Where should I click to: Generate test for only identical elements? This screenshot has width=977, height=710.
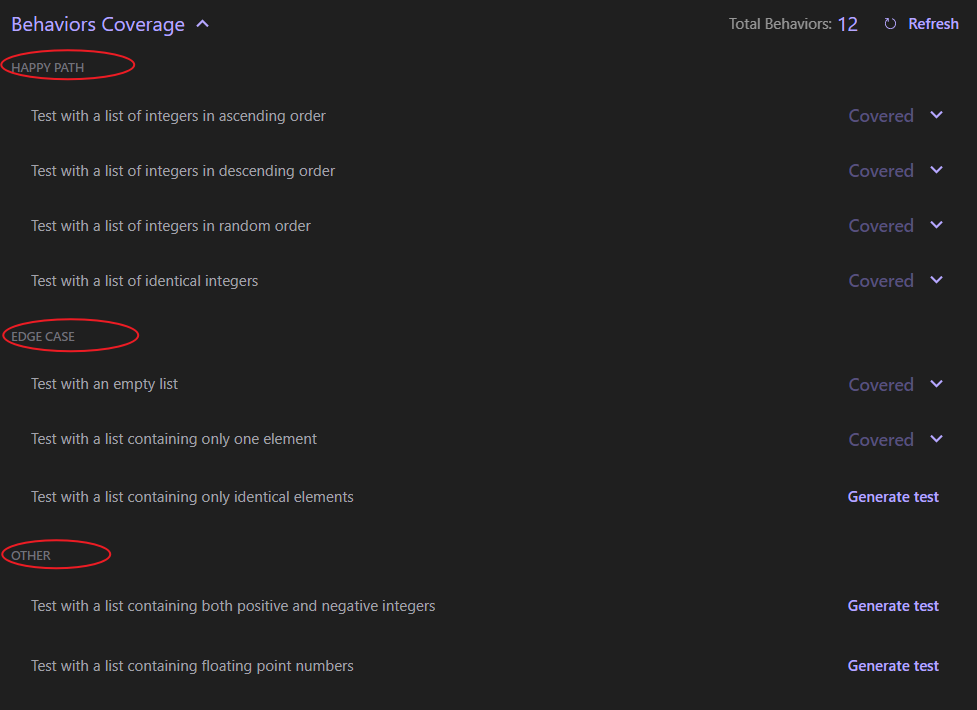pos(893,497)
